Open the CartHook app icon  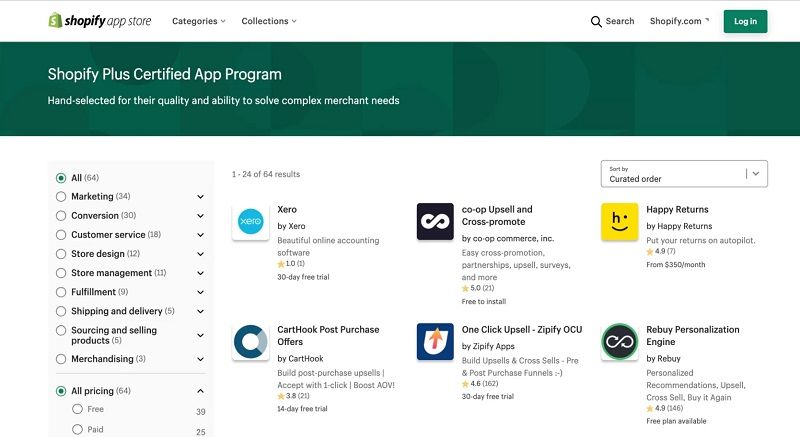click(x=251, y=342)
